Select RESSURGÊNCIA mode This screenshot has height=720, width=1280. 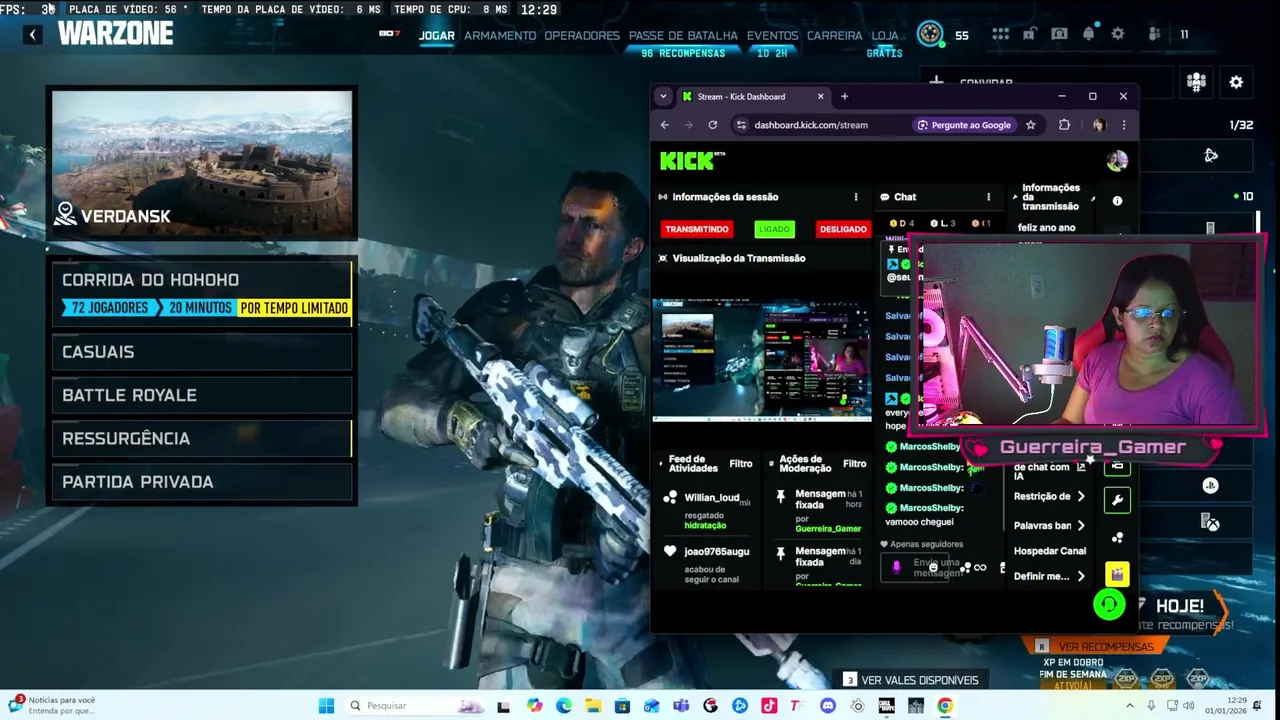[202, 438]
